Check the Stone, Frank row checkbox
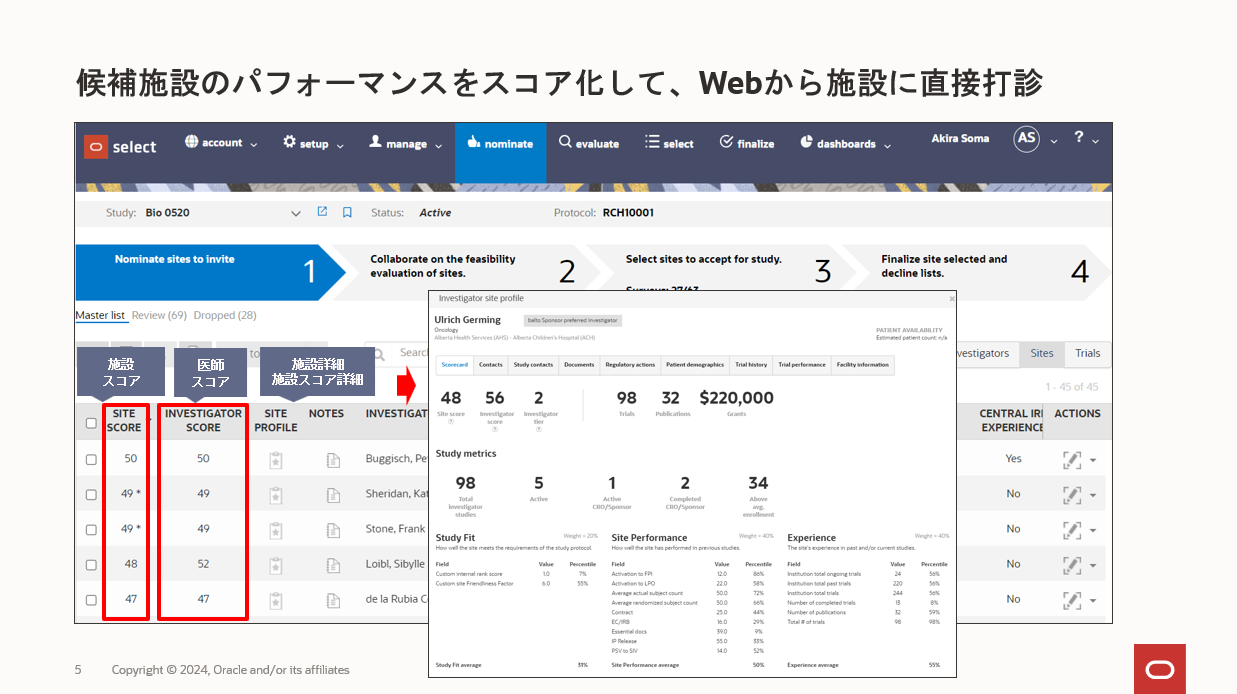The image size is (1237, 694). 91,530
